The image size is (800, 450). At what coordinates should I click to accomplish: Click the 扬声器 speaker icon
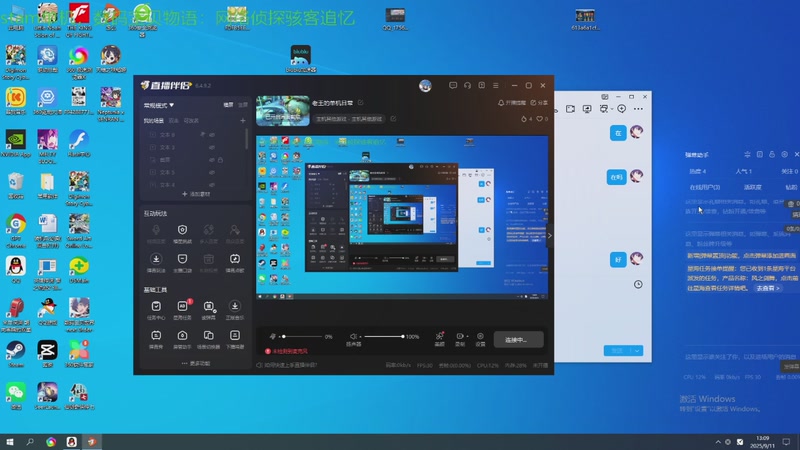353,337
